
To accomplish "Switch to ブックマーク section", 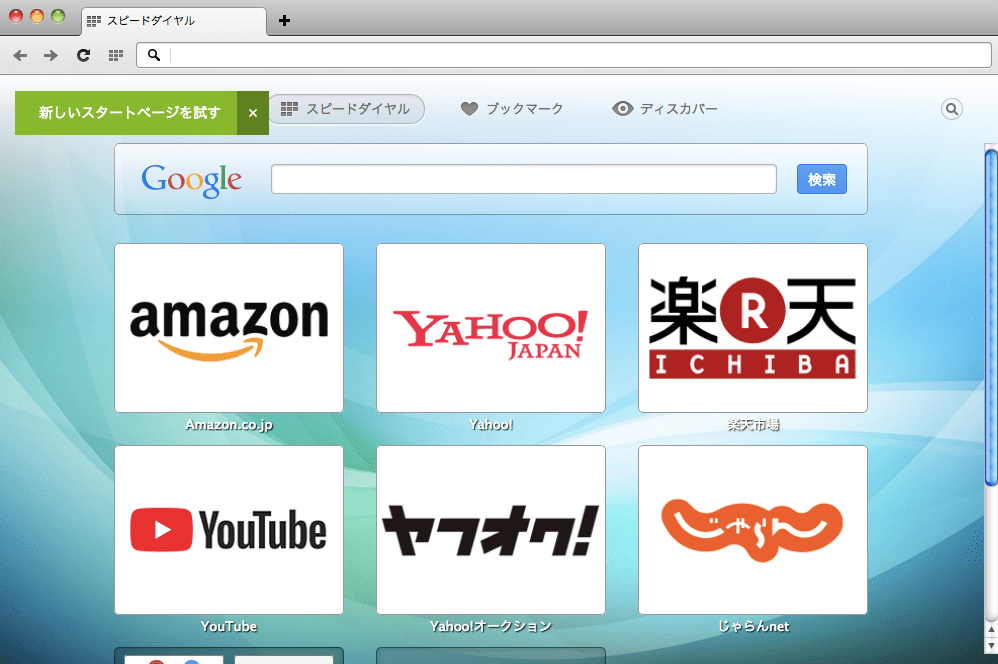I will click(x=512, y=109).
